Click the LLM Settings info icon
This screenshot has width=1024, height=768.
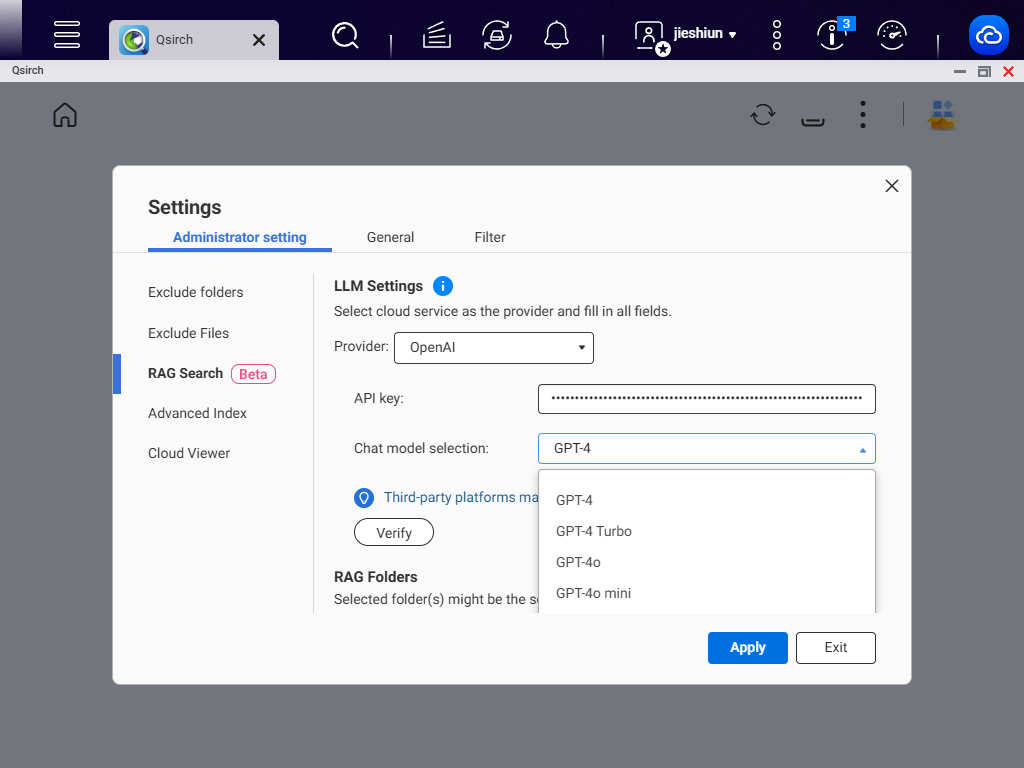point(442,286)
